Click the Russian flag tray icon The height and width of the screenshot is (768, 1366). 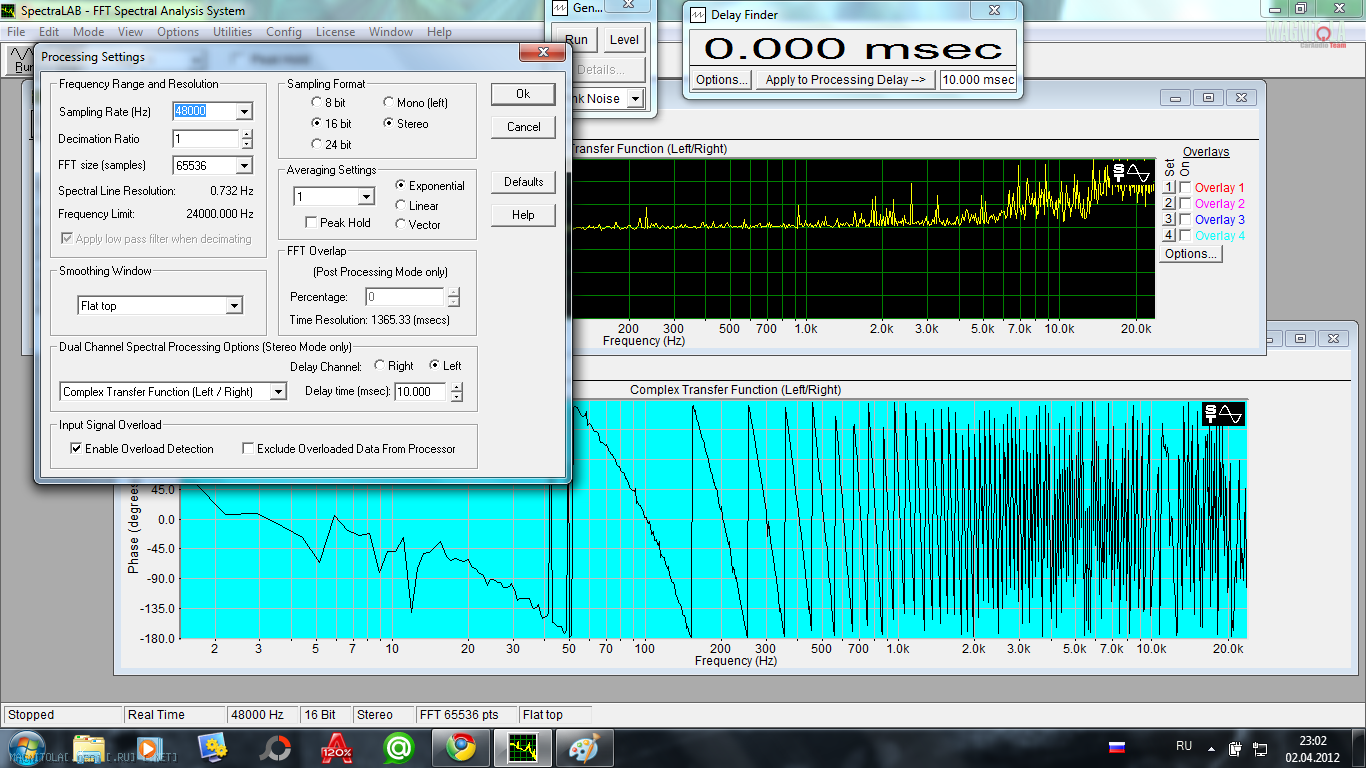pos(1118,747)
